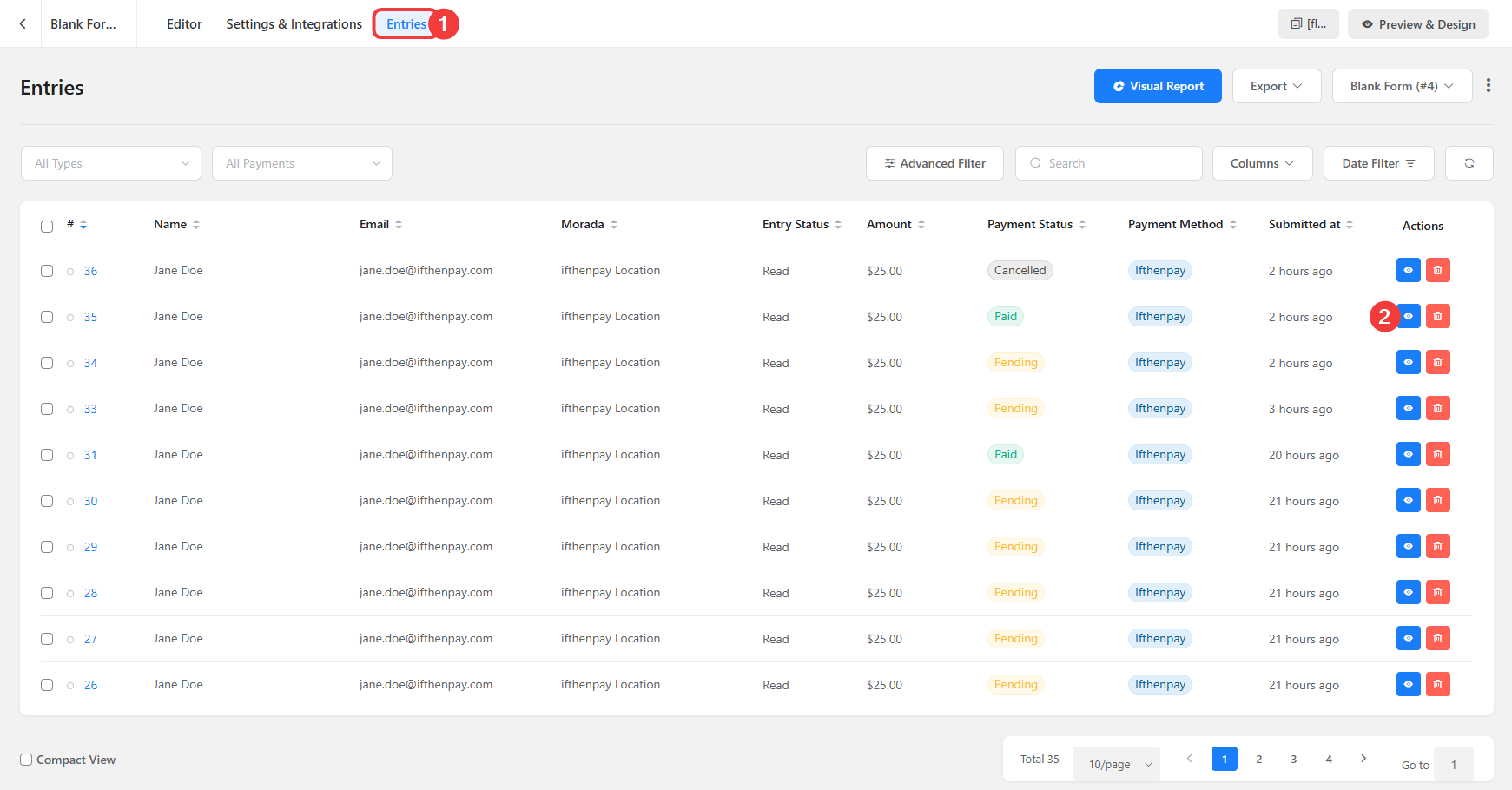The height and width of the screenshot is (790, 1512).
Task: Open the All Types dropdown
Action: click(111, 163)
